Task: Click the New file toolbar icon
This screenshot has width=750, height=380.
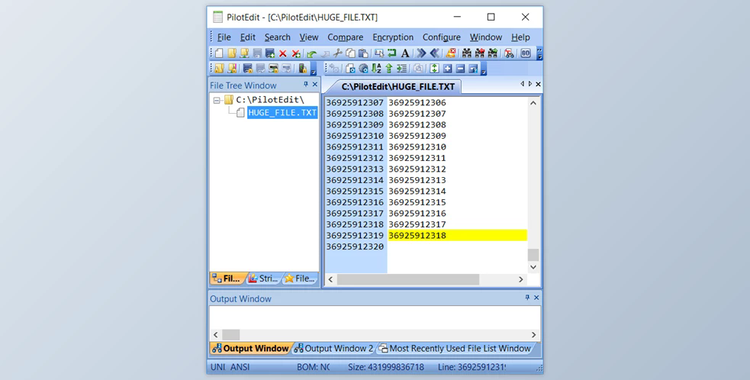Action: [219, 53]
